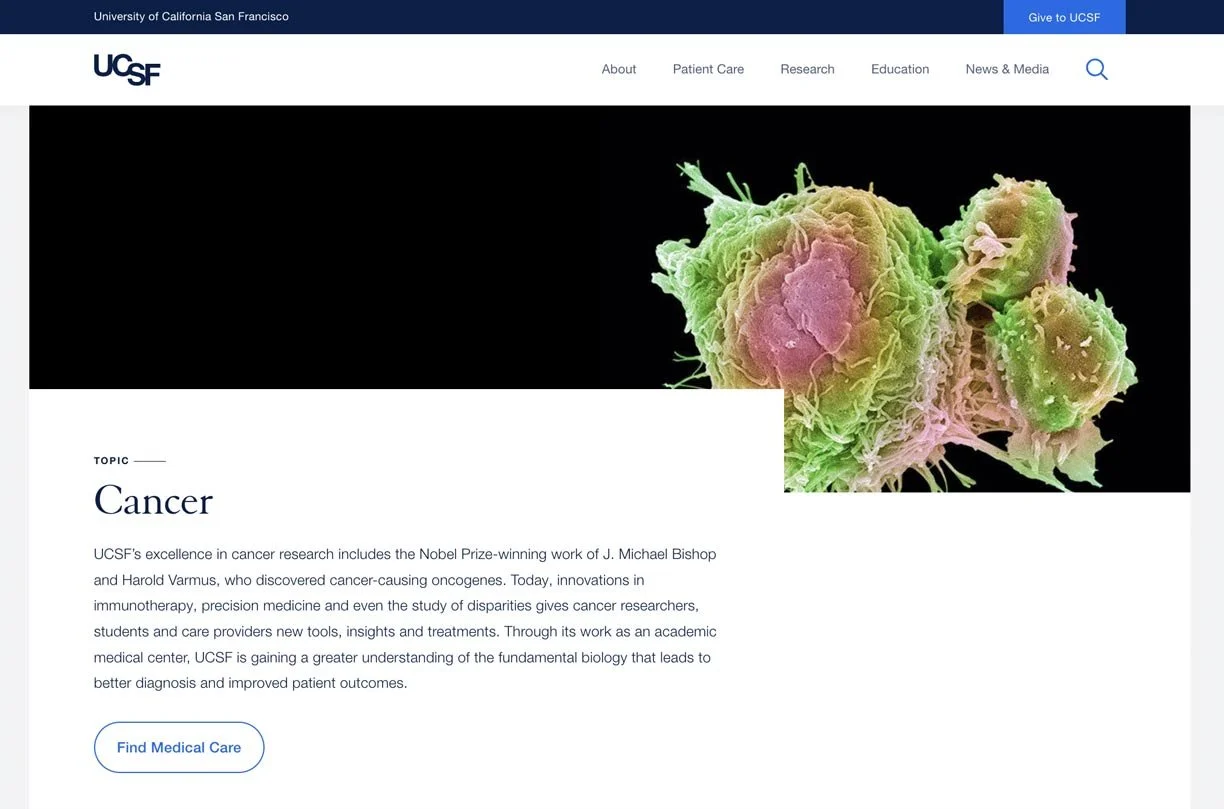
Task: Click the Give to UCSF button
Action: 1064,17
